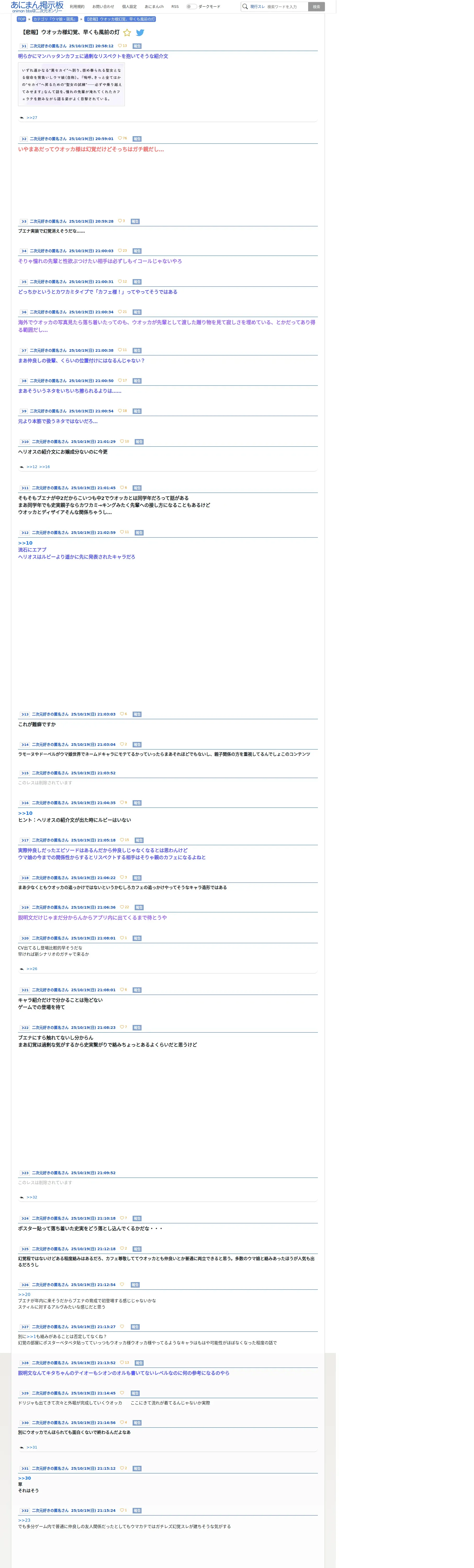
Task: Click the >>20 anchor inside post 26
Action: pos(24,1294)
